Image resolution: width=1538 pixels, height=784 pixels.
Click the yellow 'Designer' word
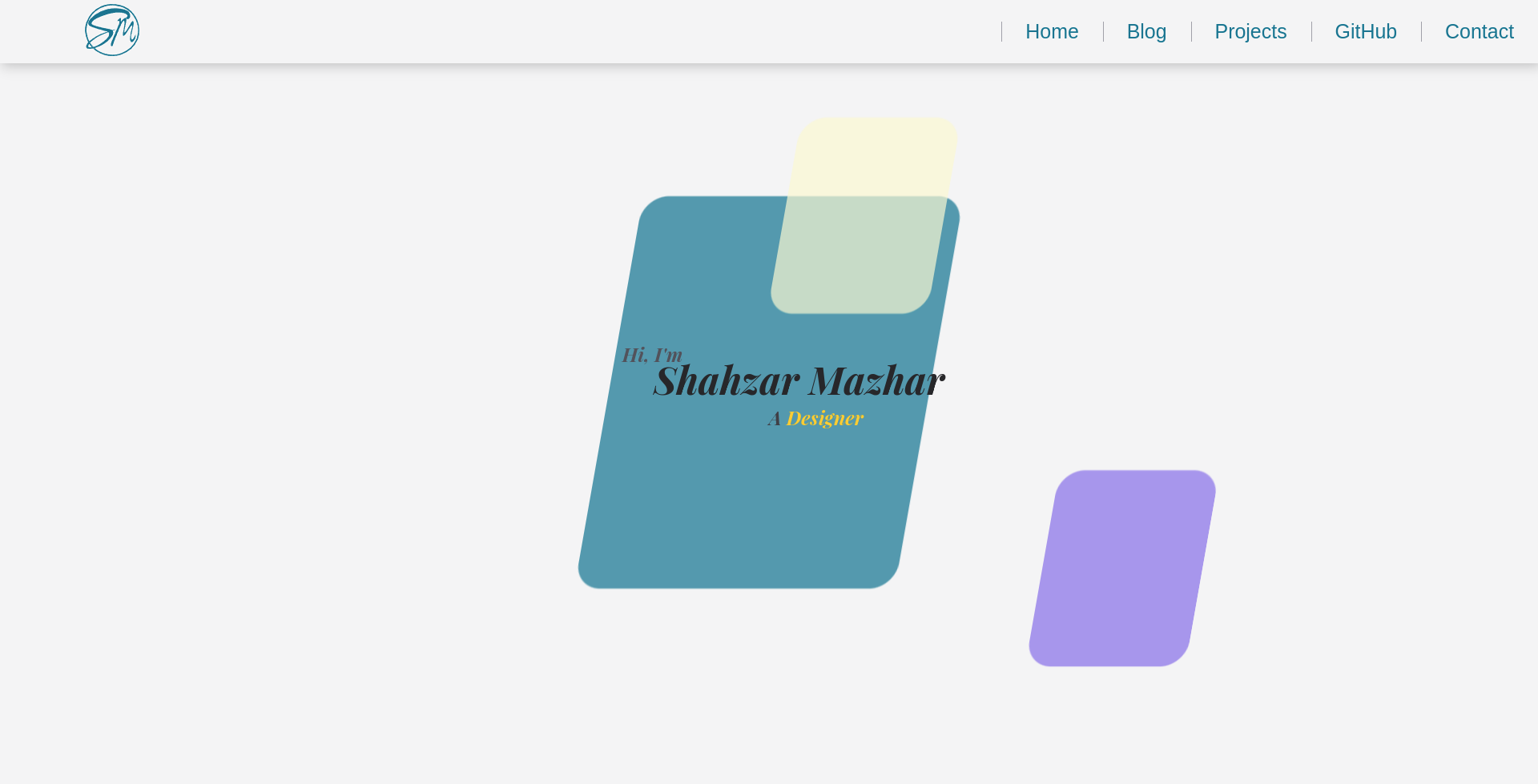(x=824, y=418)
